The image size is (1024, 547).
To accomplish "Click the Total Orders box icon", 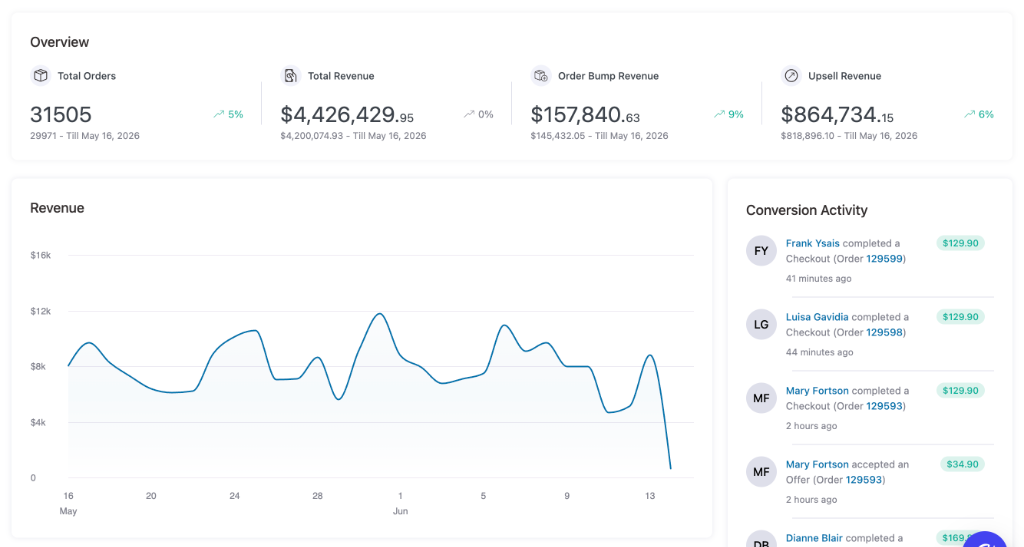I will click(x=40, y=76).
